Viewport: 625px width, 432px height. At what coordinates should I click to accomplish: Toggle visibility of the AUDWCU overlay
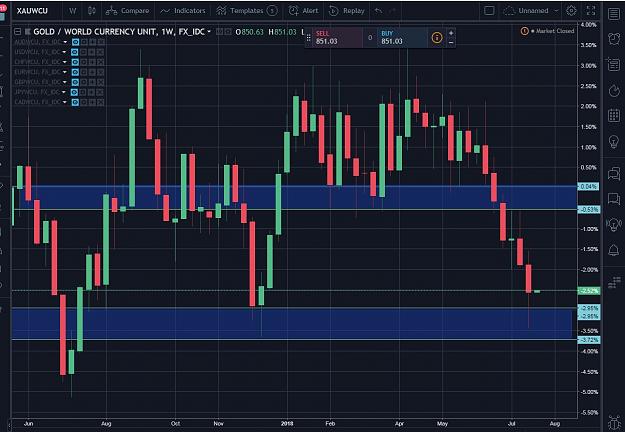(75, 42)
